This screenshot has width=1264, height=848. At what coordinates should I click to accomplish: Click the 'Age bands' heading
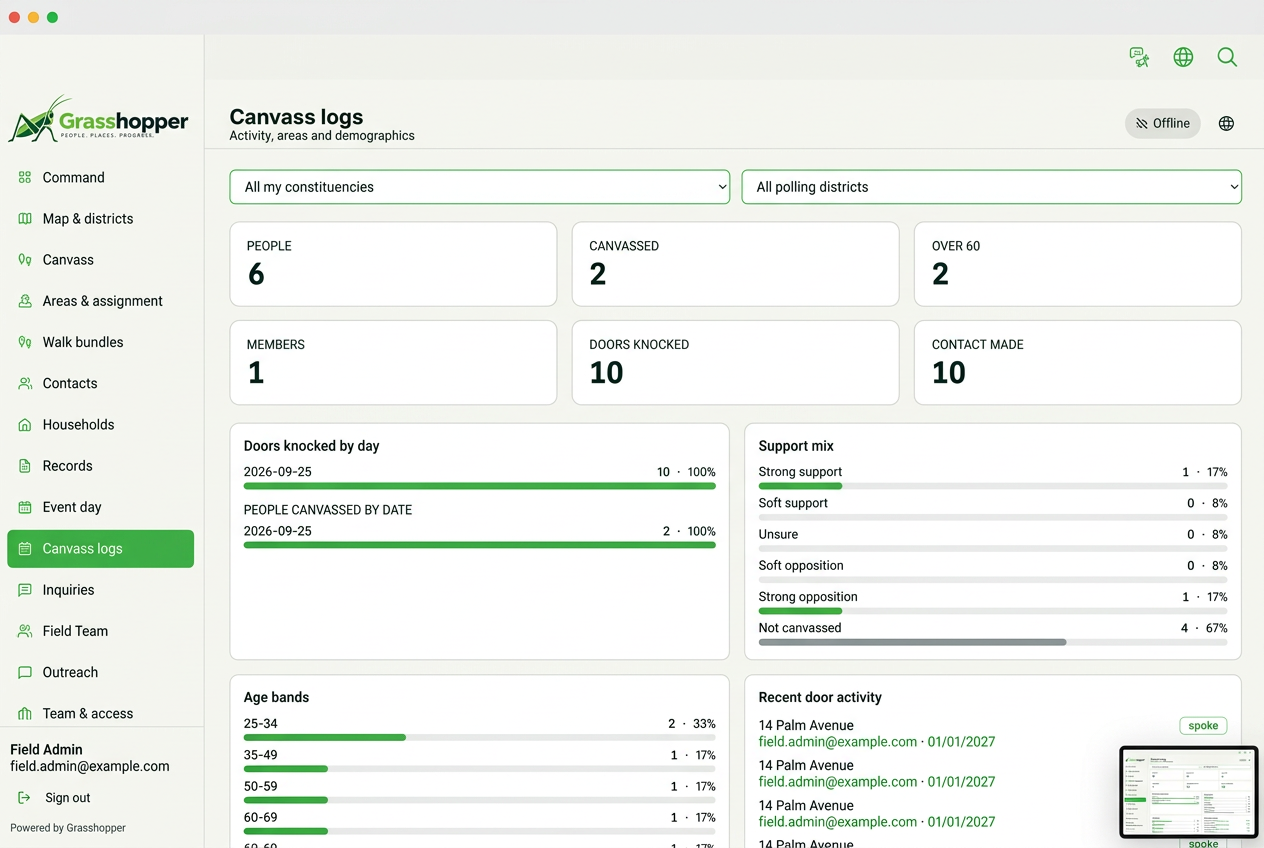(276, 697)
